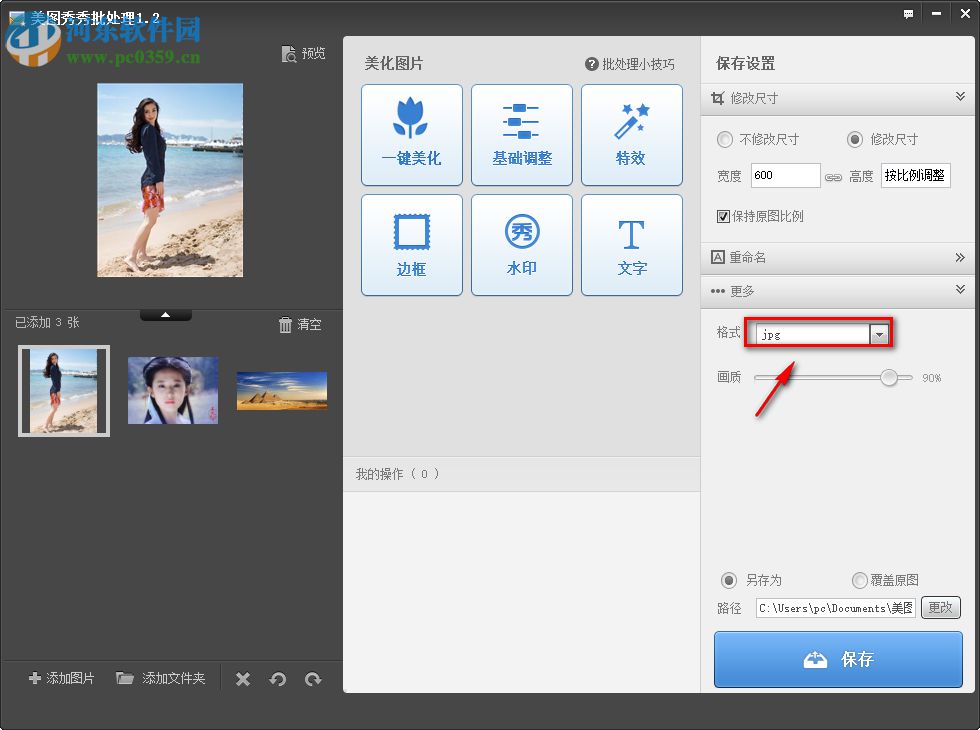Collapse the 修改尺寸 resize section
The image size is (980, 730).
click(x=961, y=97)
